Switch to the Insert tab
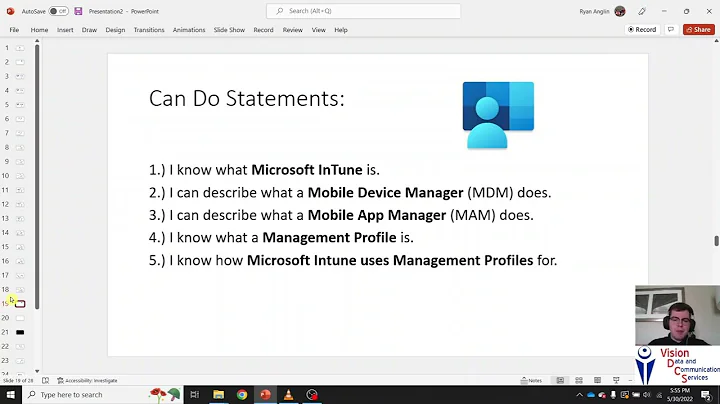 click(65, 30)
